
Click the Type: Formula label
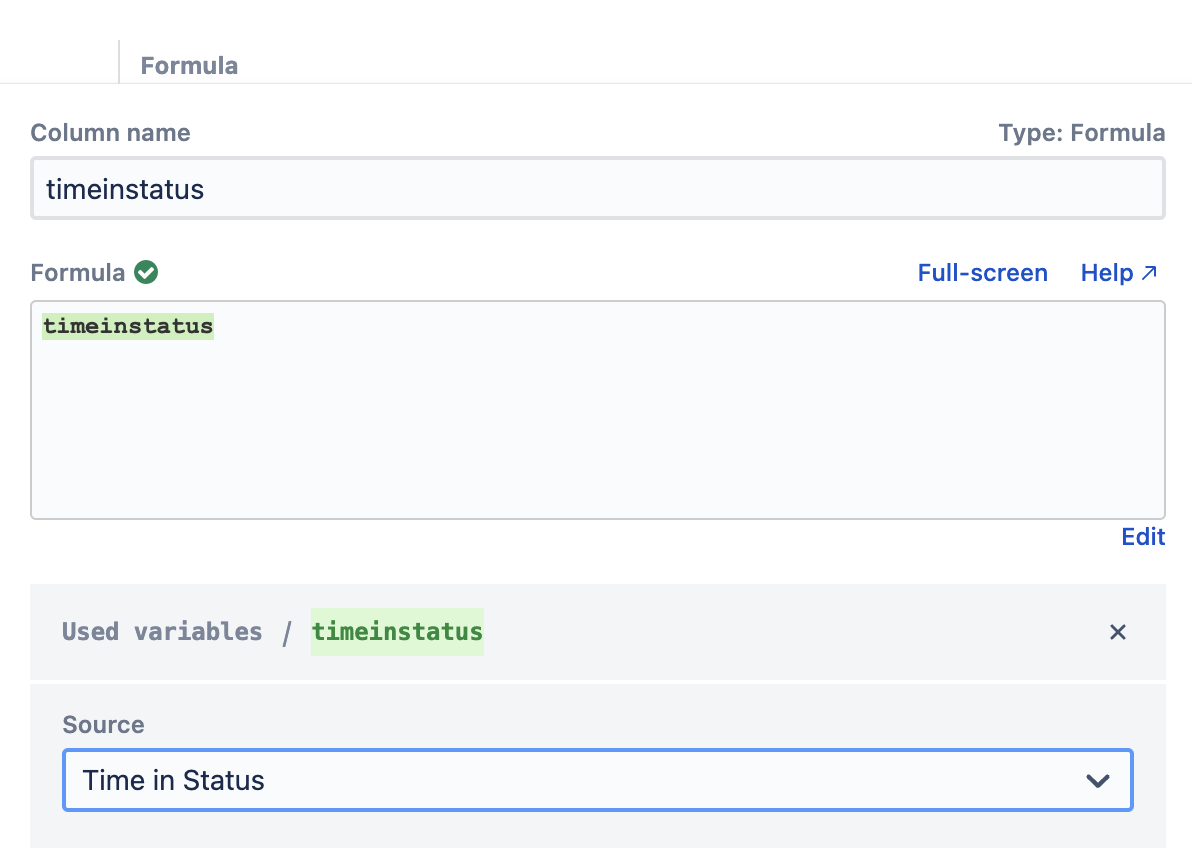click(1081, 132)
